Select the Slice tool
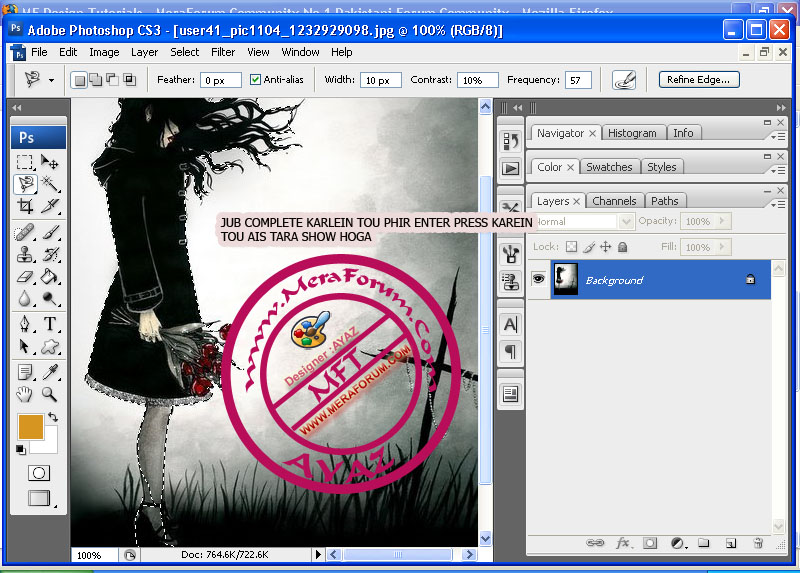Screen dimensions: 800x573 click(x=50, y=206)
